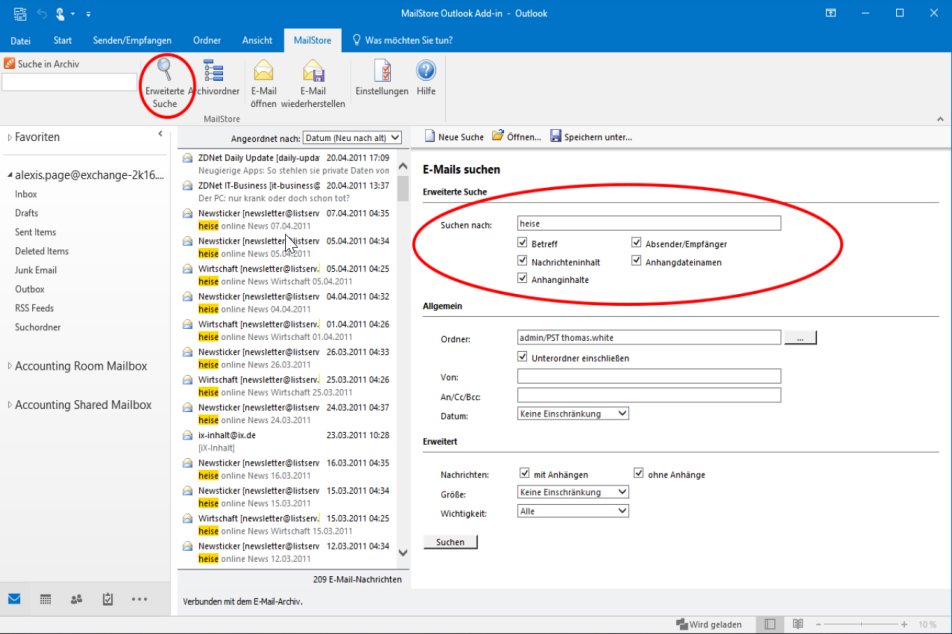This screenshot has width=952, height=634.
Task: Open the Junk Email folder
Action: click(x=36, y=270)
